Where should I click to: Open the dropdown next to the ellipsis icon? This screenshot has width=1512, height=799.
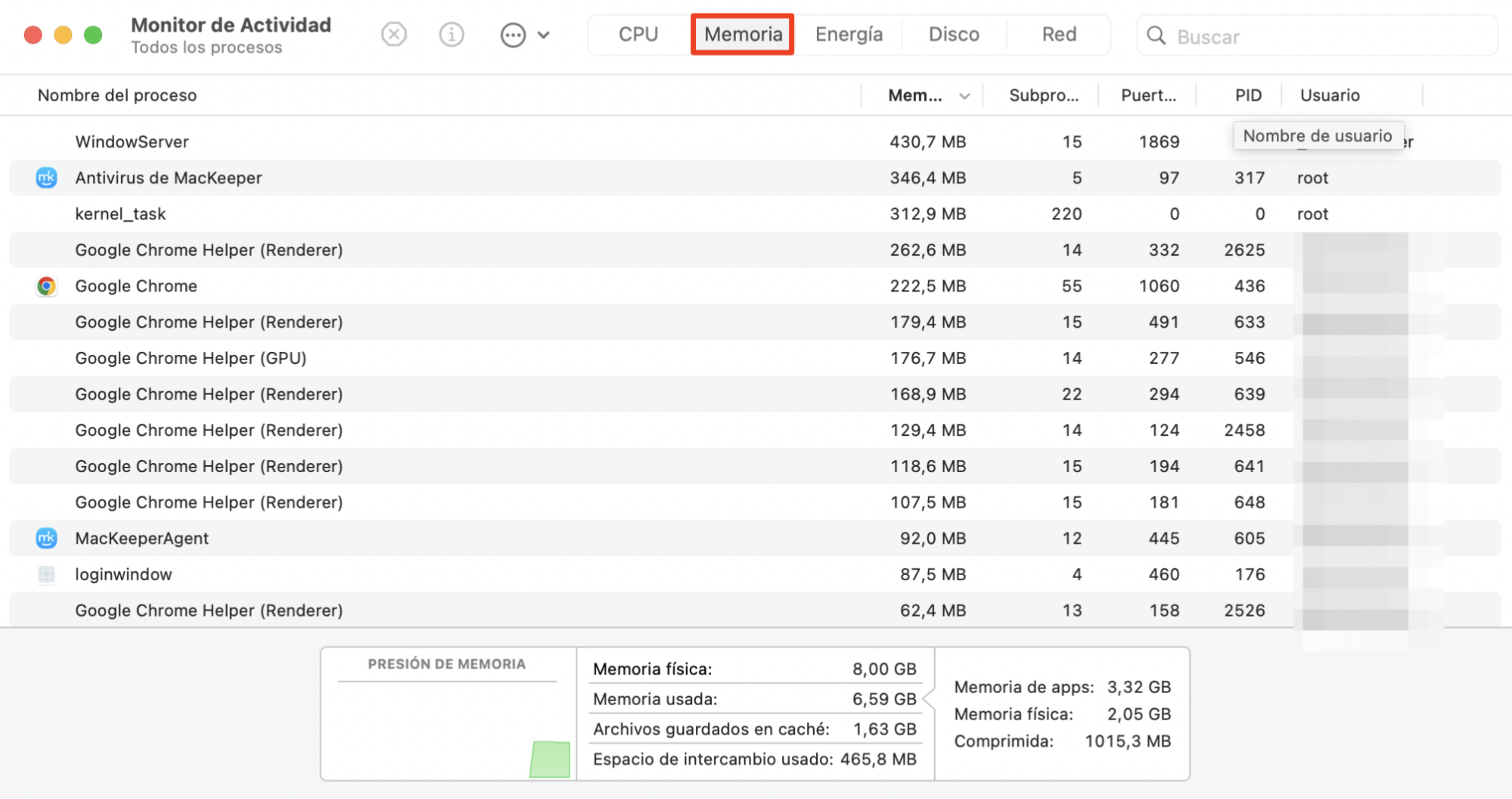(x=543, y=34)
